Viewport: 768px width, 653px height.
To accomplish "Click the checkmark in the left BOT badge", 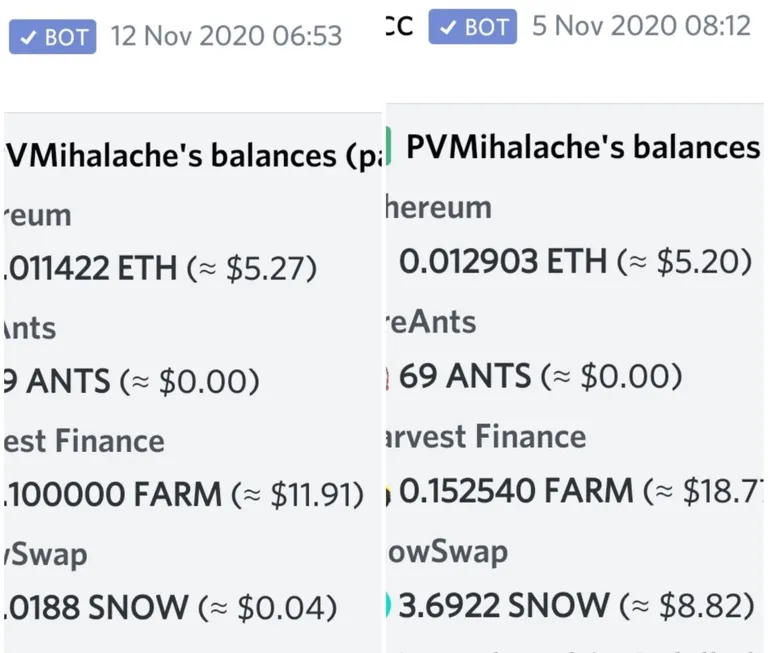I will [x=28, y=37].
